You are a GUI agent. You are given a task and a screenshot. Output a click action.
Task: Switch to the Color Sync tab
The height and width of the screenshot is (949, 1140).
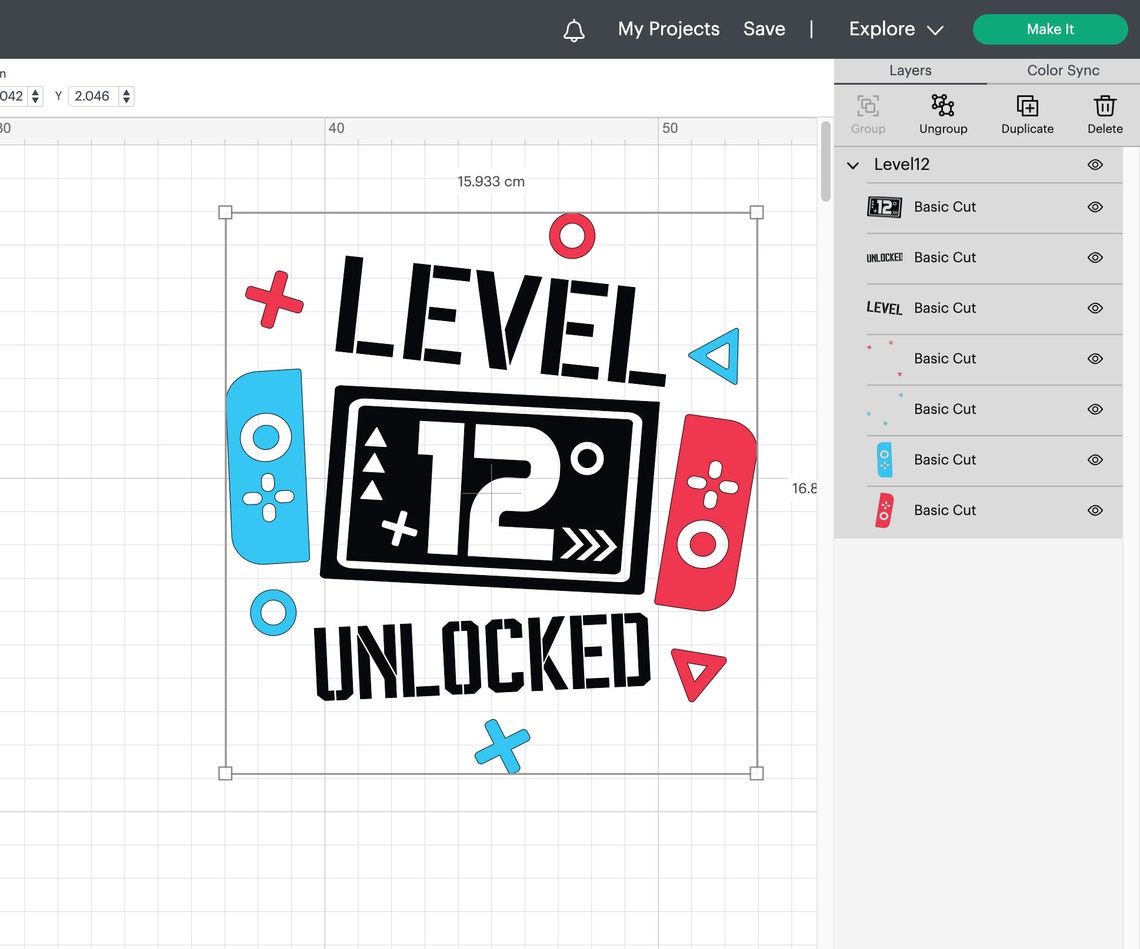[1062, 71]
